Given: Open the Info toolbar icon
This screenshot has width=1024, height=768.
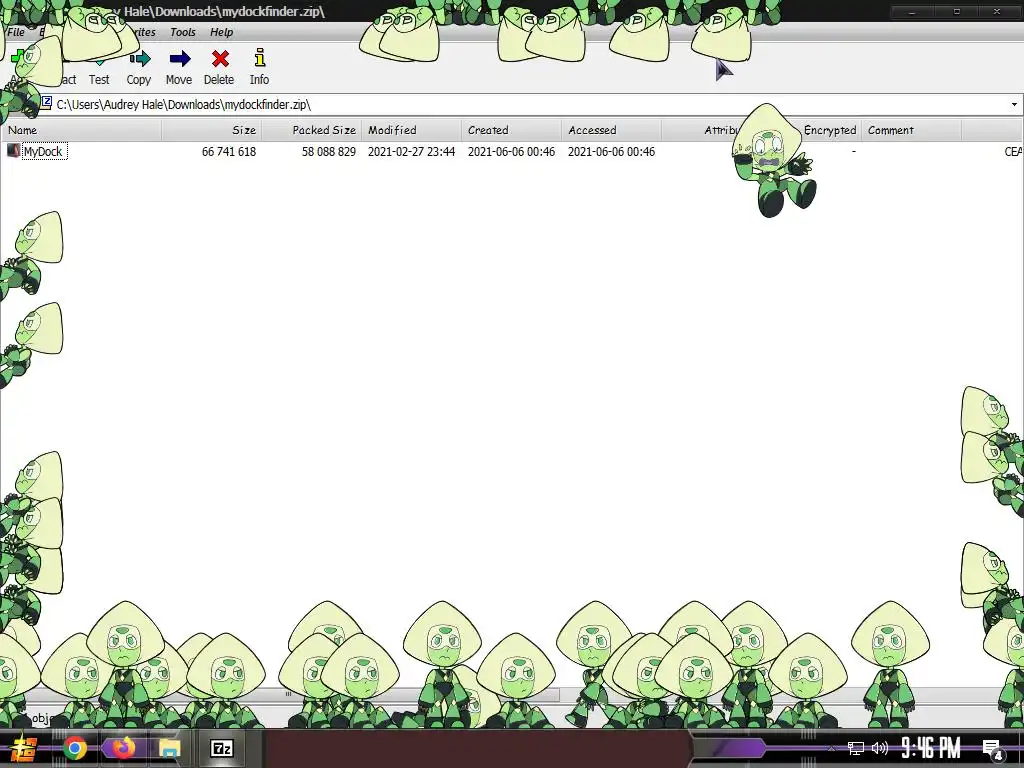Looking at the screenshot, I should point(259,57).
